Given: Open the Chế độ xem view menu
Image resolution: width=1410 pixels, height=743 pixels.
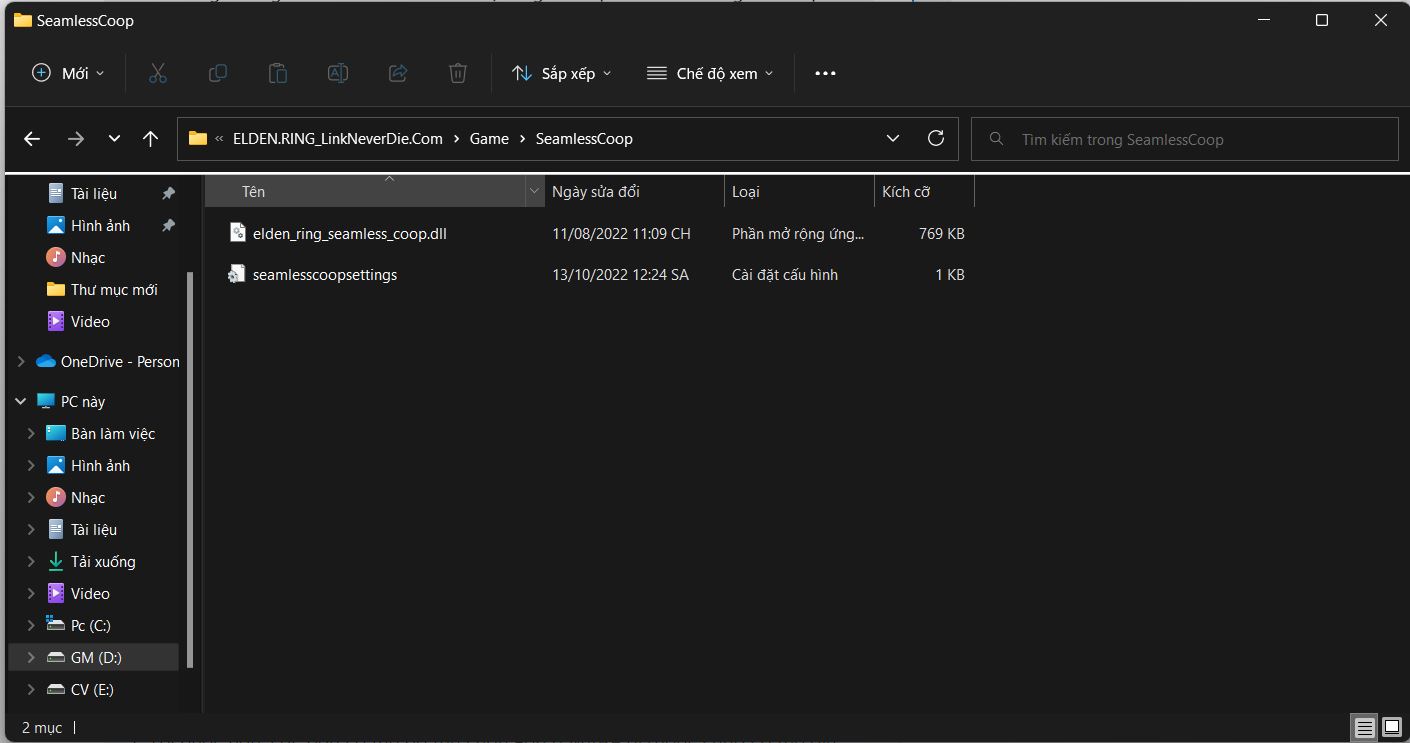Looking at the screenshot, I should (710, 73).
